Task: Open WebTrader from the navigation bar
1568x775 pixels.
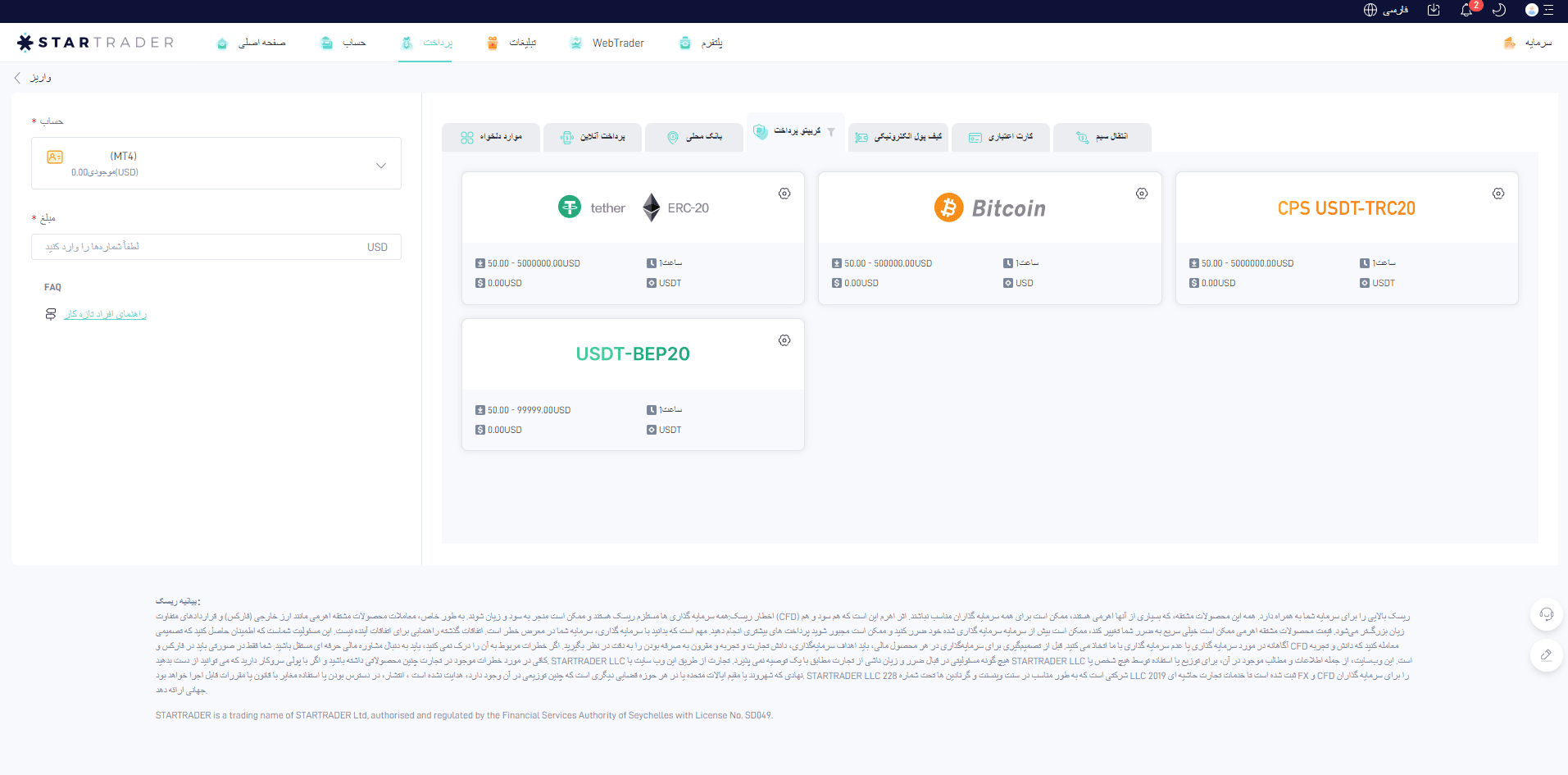Action: pos(607,43)
